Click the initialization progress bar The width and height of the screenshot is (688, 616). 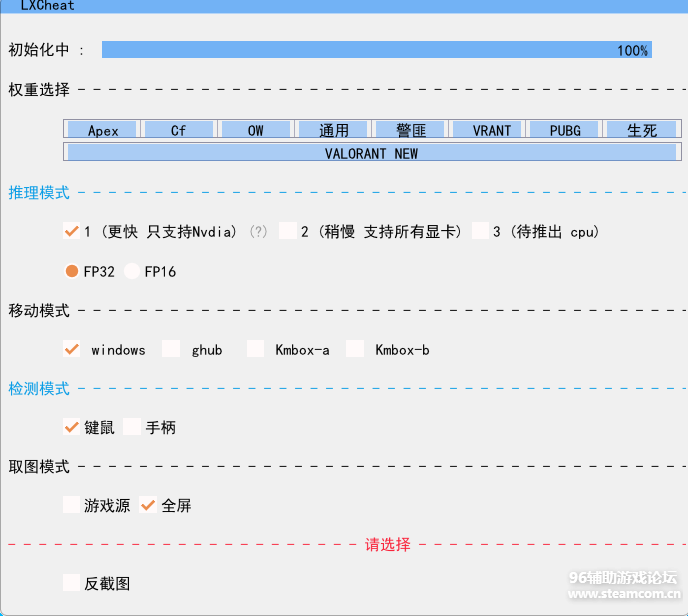[376, 50]
